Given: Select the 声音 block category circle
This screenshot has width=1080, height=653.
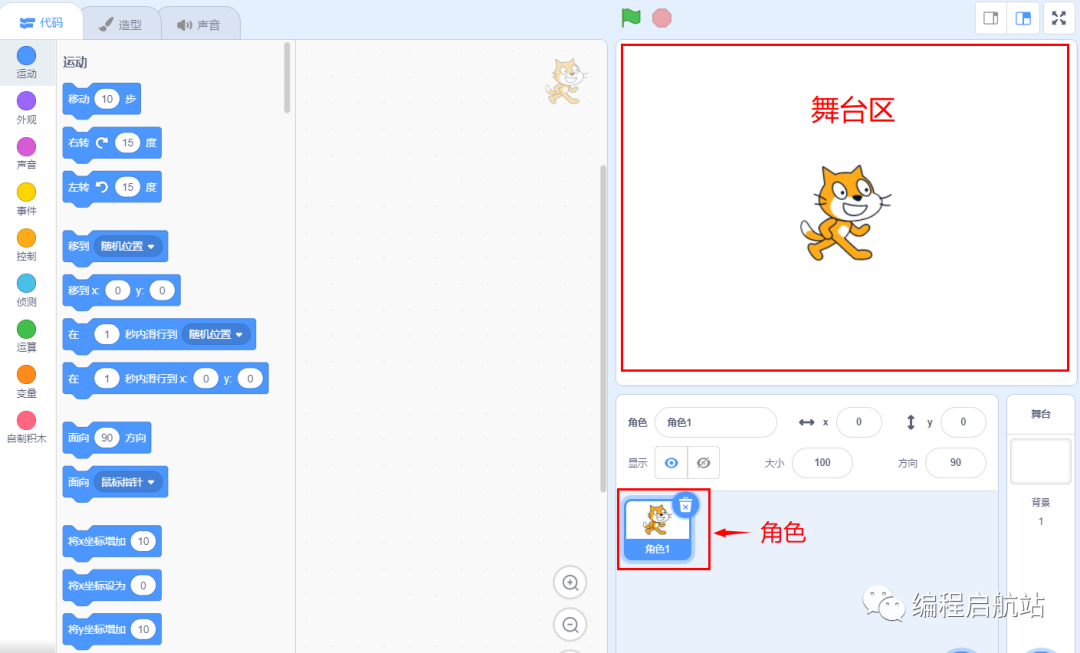Looking at the screenshot, I should click(x=26, y=147).
